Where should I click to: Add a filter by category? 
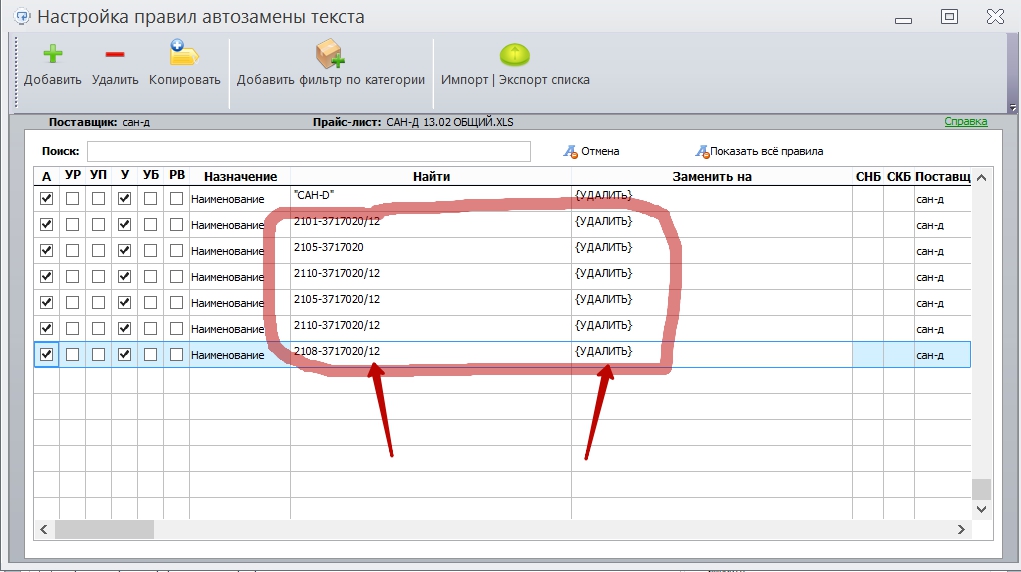(330, 64)
